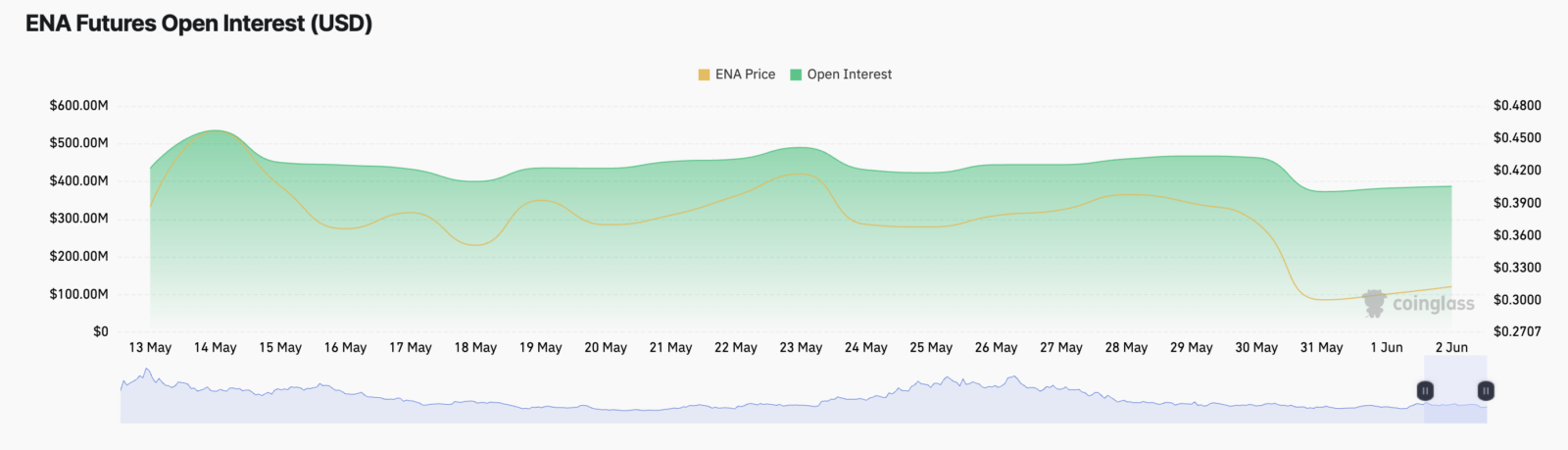Screen dimensions: 1568x450
Task: Click the 18 May date label
Action: tap(475, 347)
